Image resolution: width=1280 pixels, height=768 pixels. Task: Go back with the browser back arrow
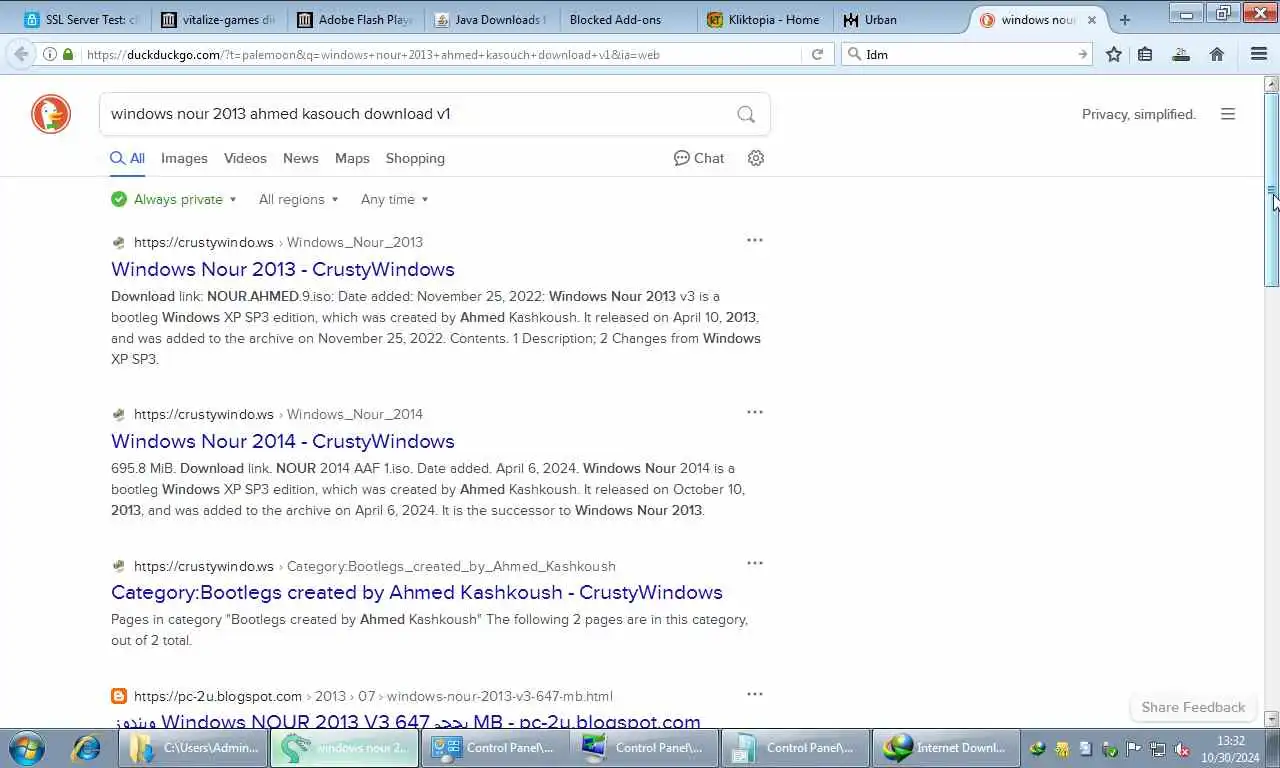point(21,54)
